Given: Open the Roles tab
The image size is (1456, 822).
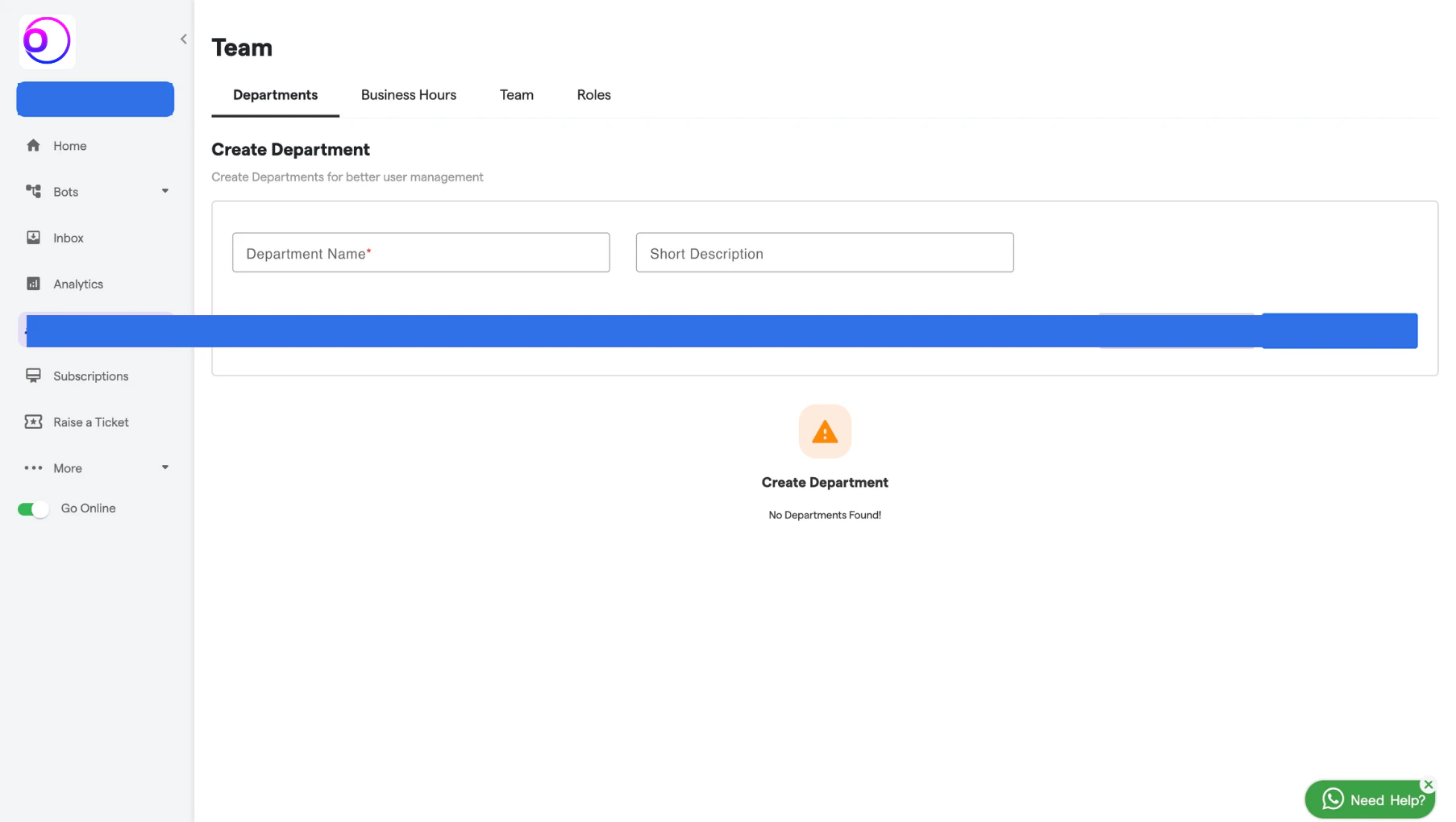Looking at the screenshot, I should (x=594, y=95).
